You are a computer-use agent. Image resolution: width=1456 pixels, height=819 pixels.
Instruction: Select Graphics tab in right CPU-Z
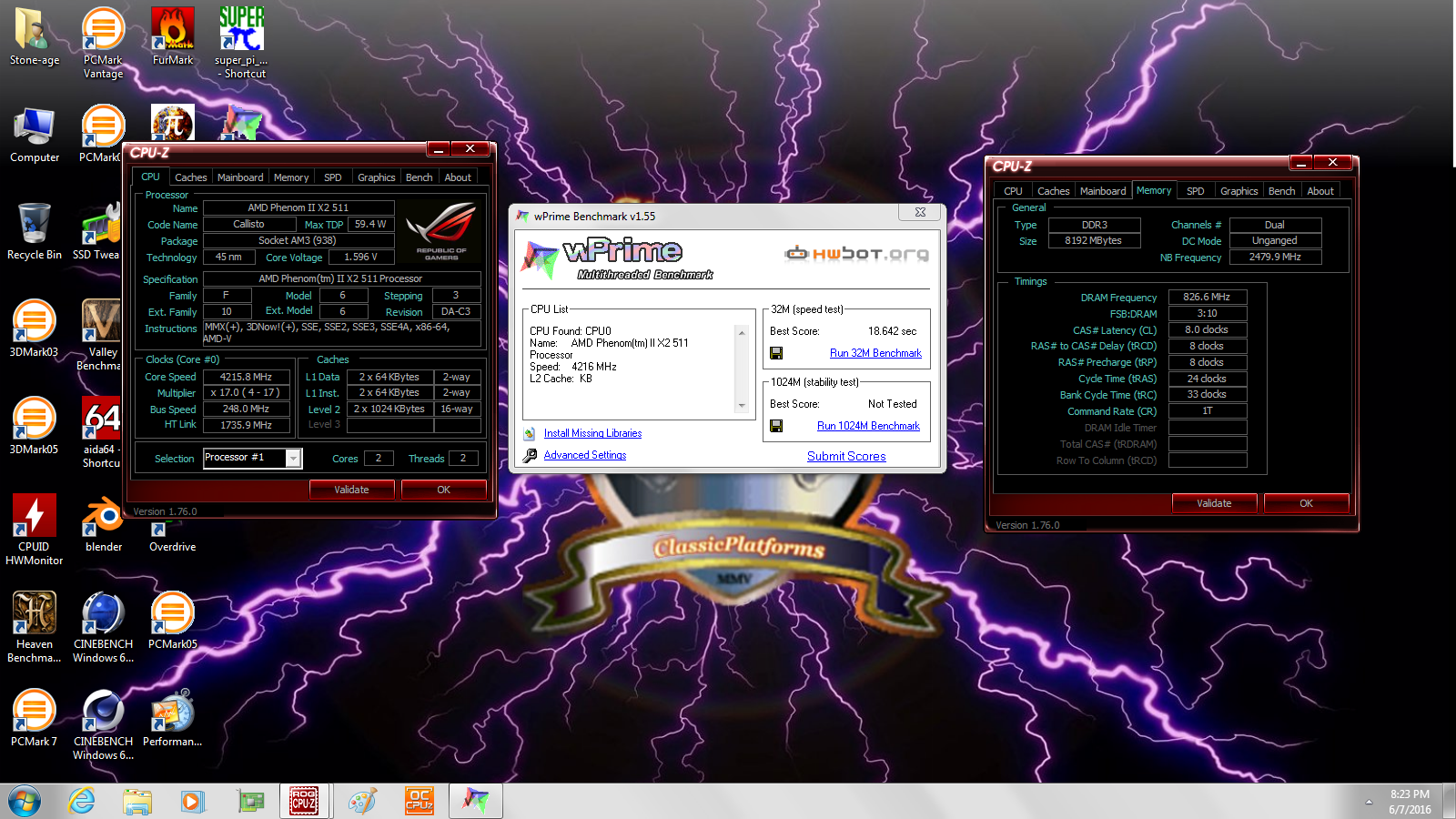pos(1239,191)
